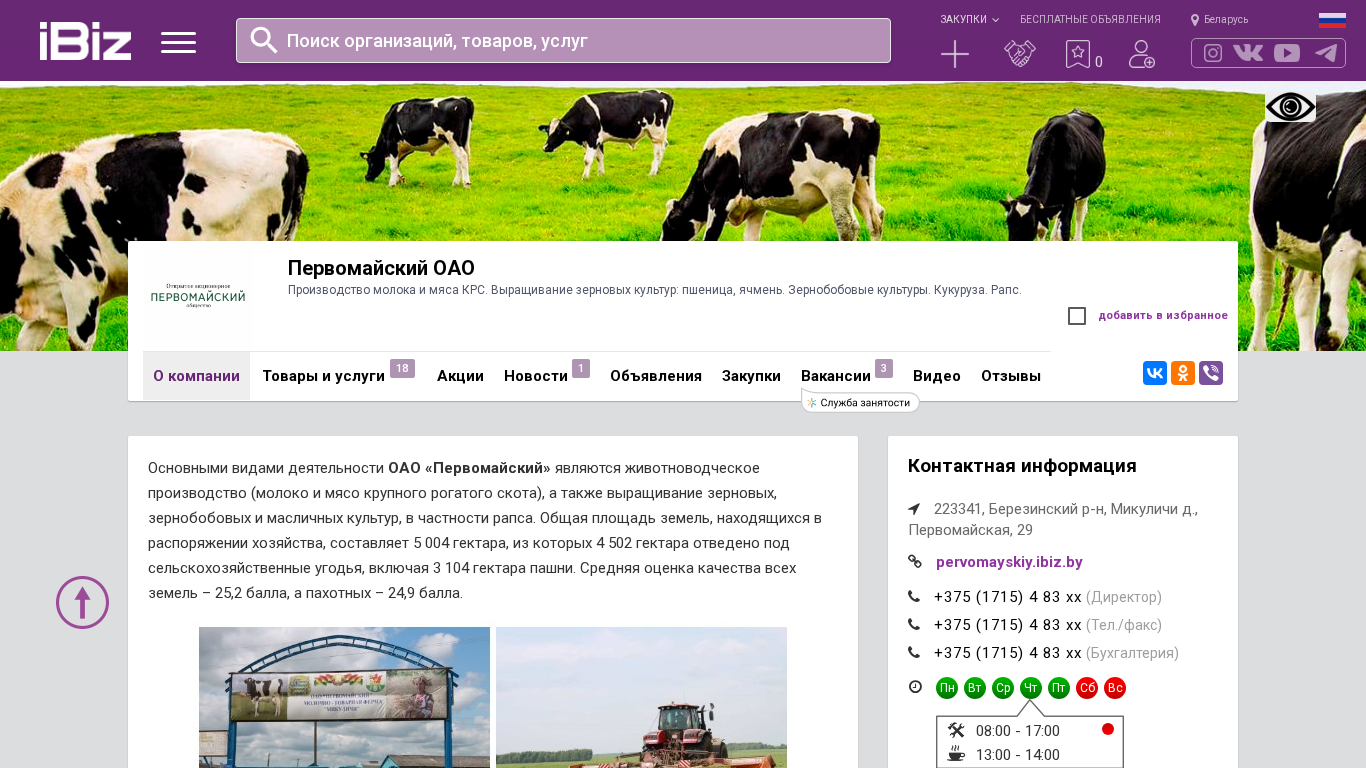Focus the search organizations input field
1366x768 pixels.
click(x=563, y=40)
